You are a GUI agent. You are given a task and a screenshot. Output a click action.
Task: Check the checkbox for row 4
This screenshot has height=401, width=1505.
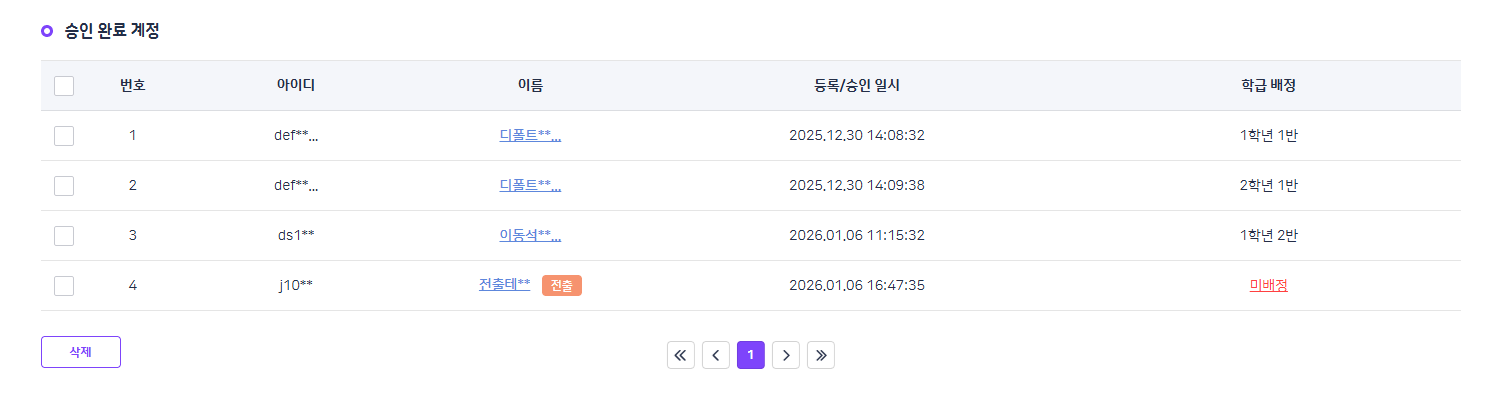click(x=64, y=286)
